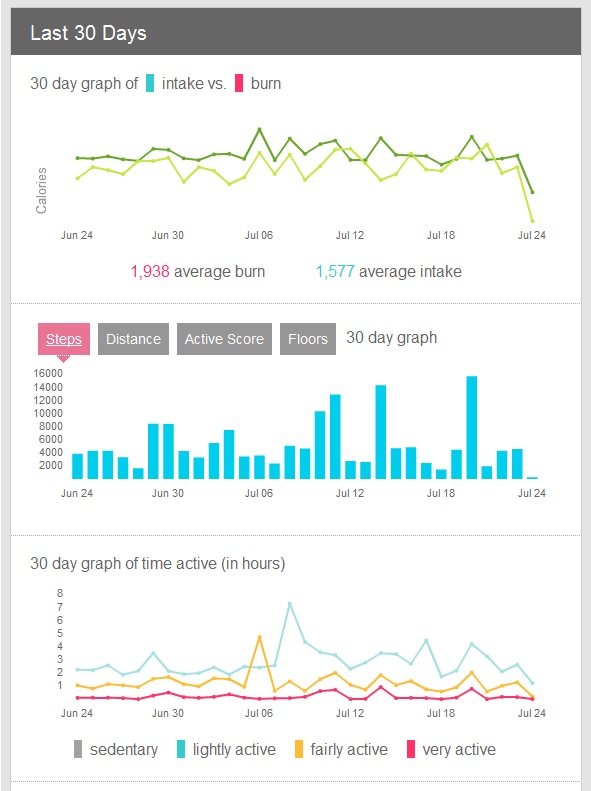Click the red burn legend swatch
The image size is (591, 791).
click(239, 83)
